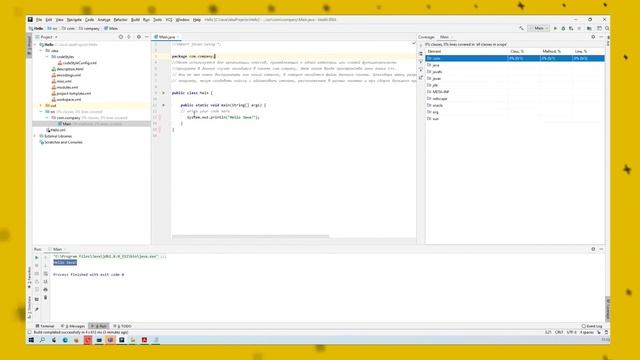This screenshot has height=360, width=640.
Task: Select Scratches and Consoles
Action: pos(61,142)
